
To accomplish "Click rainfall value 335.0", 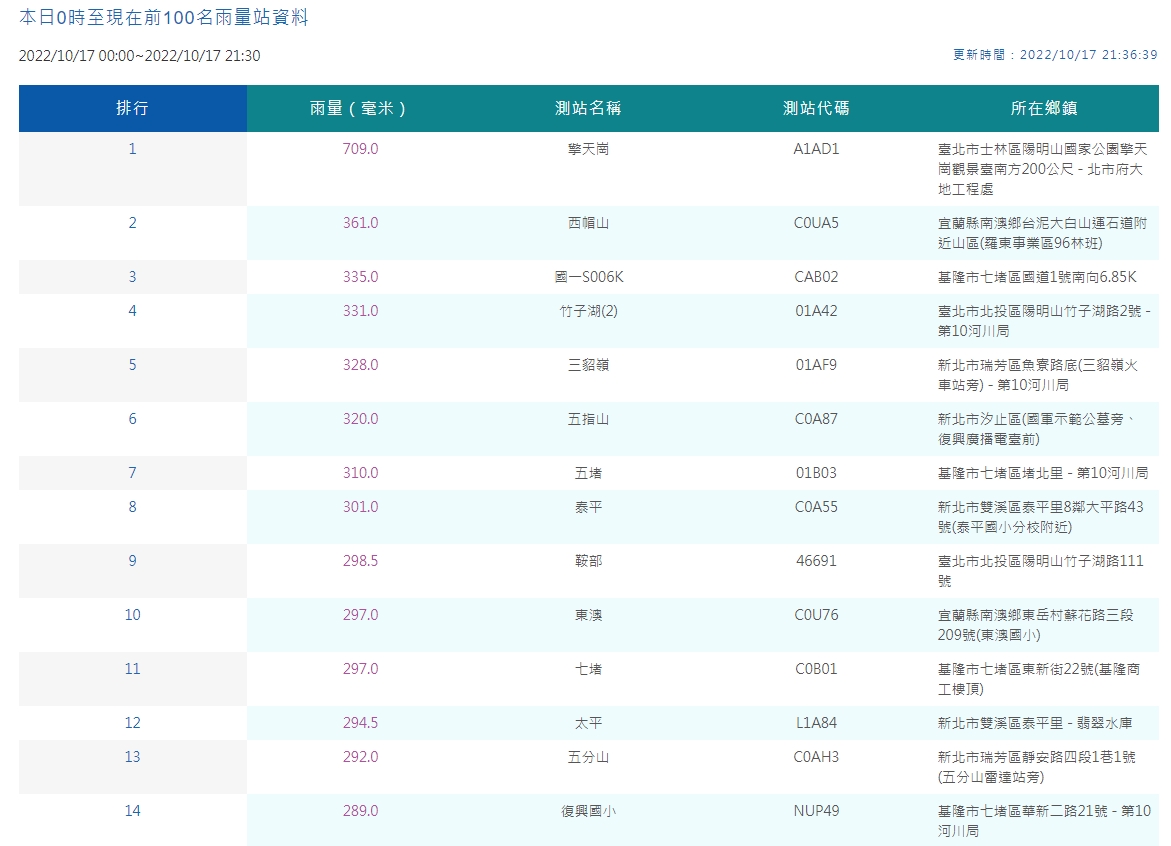I will 361,277.
